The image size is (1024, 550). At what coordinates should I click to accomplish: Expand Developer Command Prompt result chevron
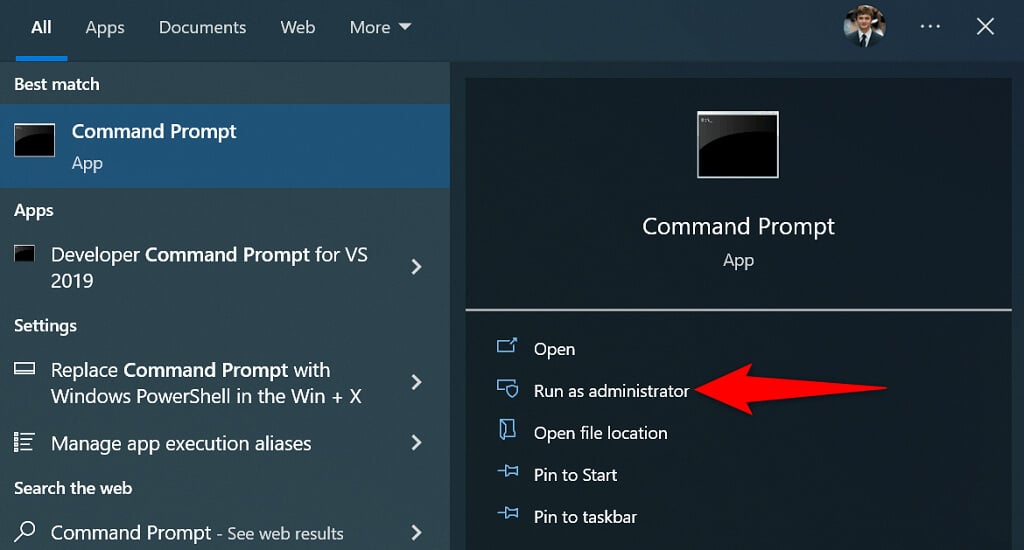pos(417,267)
